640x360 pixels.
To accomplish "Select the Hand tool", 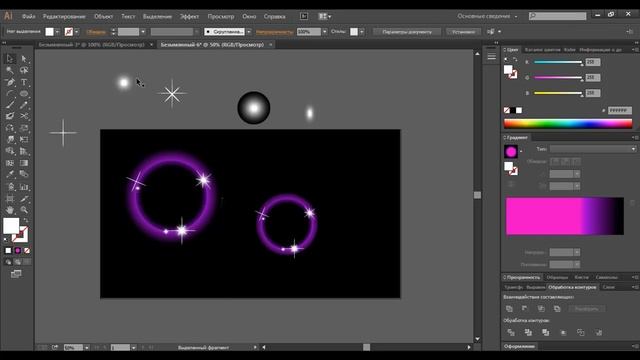I will [10, 210].
